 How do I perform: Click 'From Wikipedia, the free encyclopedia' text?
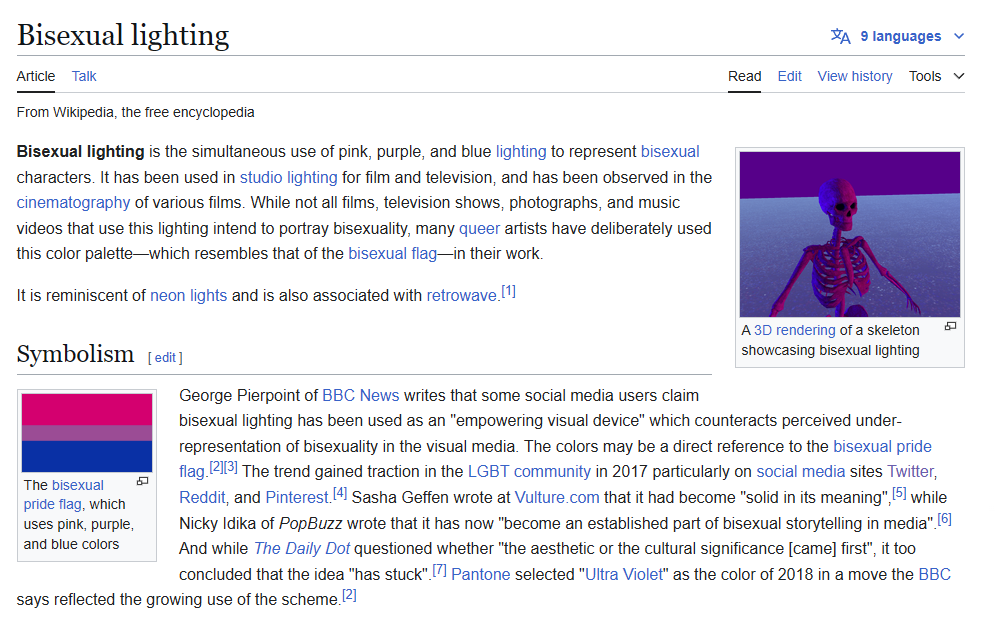click(x=135, y=112)
